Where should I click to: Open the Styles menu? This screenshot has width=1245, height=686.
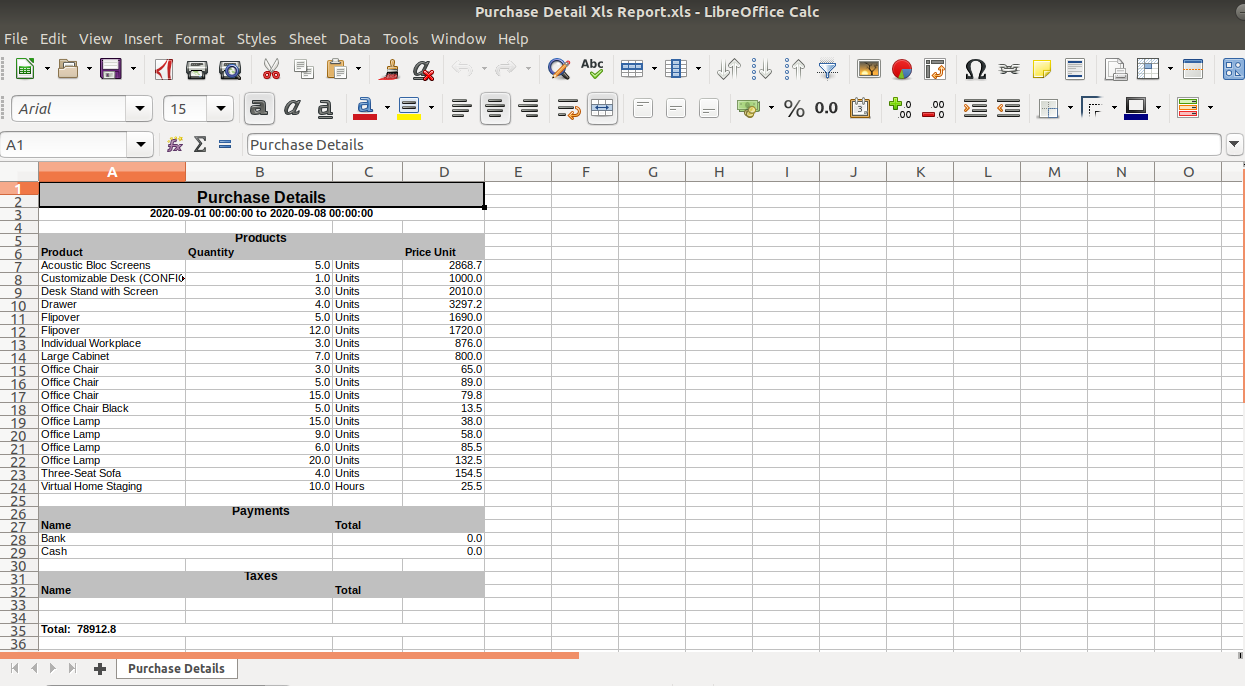click(x=257, y=39)
